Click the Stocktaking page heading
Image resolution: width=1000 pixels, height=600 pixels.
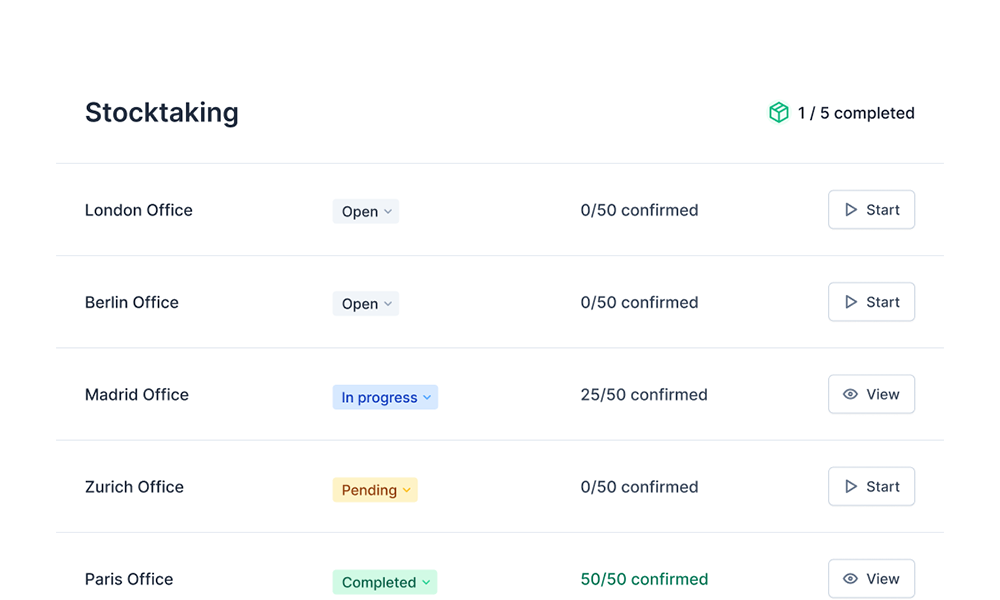[x=162, y=112]
